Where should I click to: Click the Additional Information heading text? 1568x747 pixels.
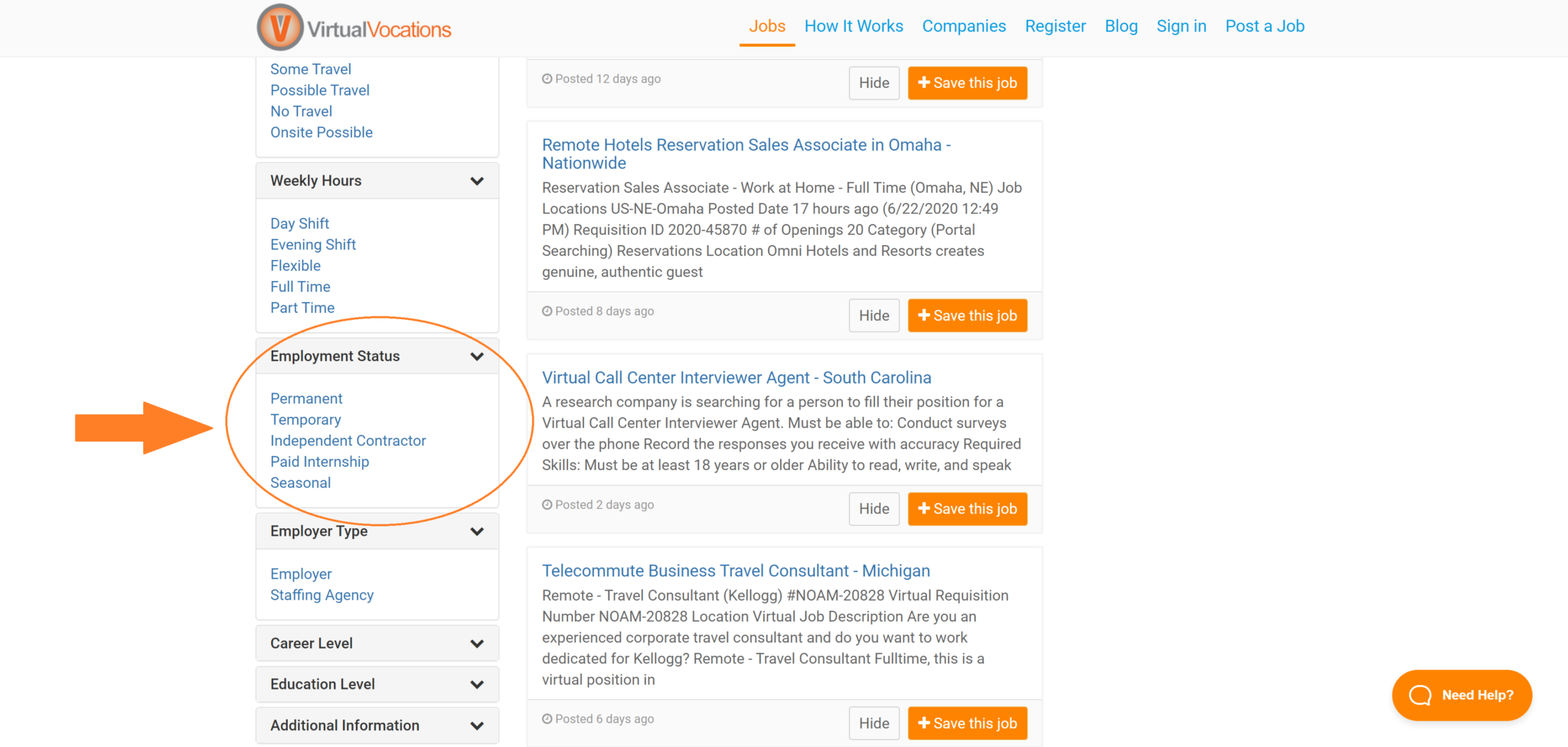coord(345,726)
